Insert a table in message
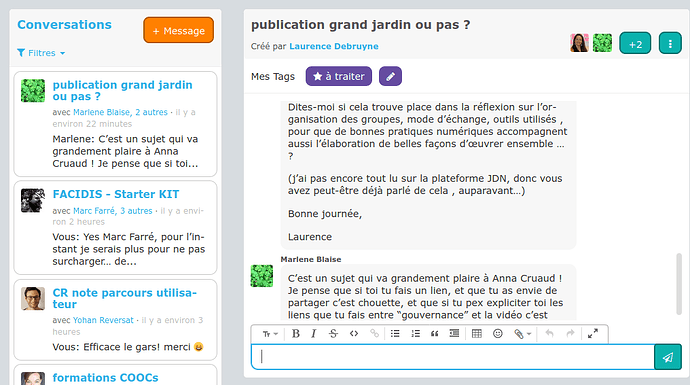Image resolution: width=690 pixels, height=385 pixels. coord(477,334)
